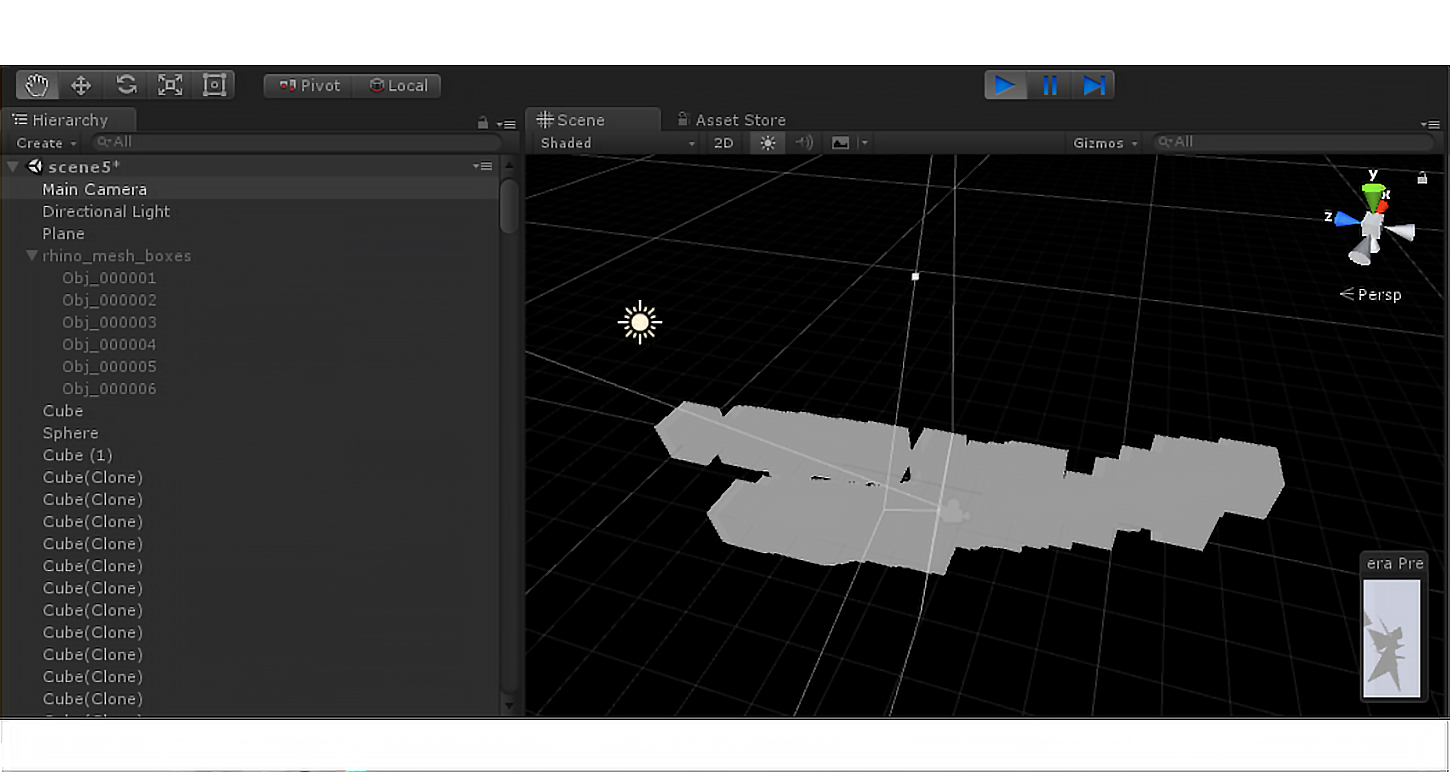
Task: Toggle Local handle rotation button
Action: (398, 86)
